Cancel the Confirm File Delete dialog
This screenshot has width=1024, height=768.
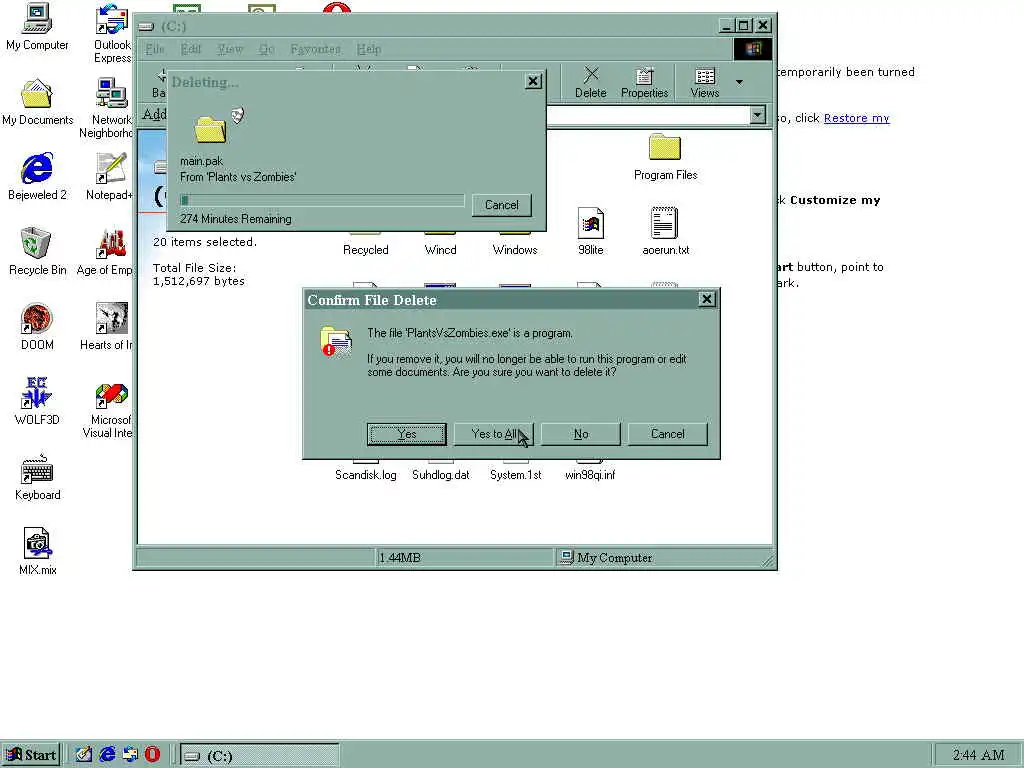click(667, 434)
